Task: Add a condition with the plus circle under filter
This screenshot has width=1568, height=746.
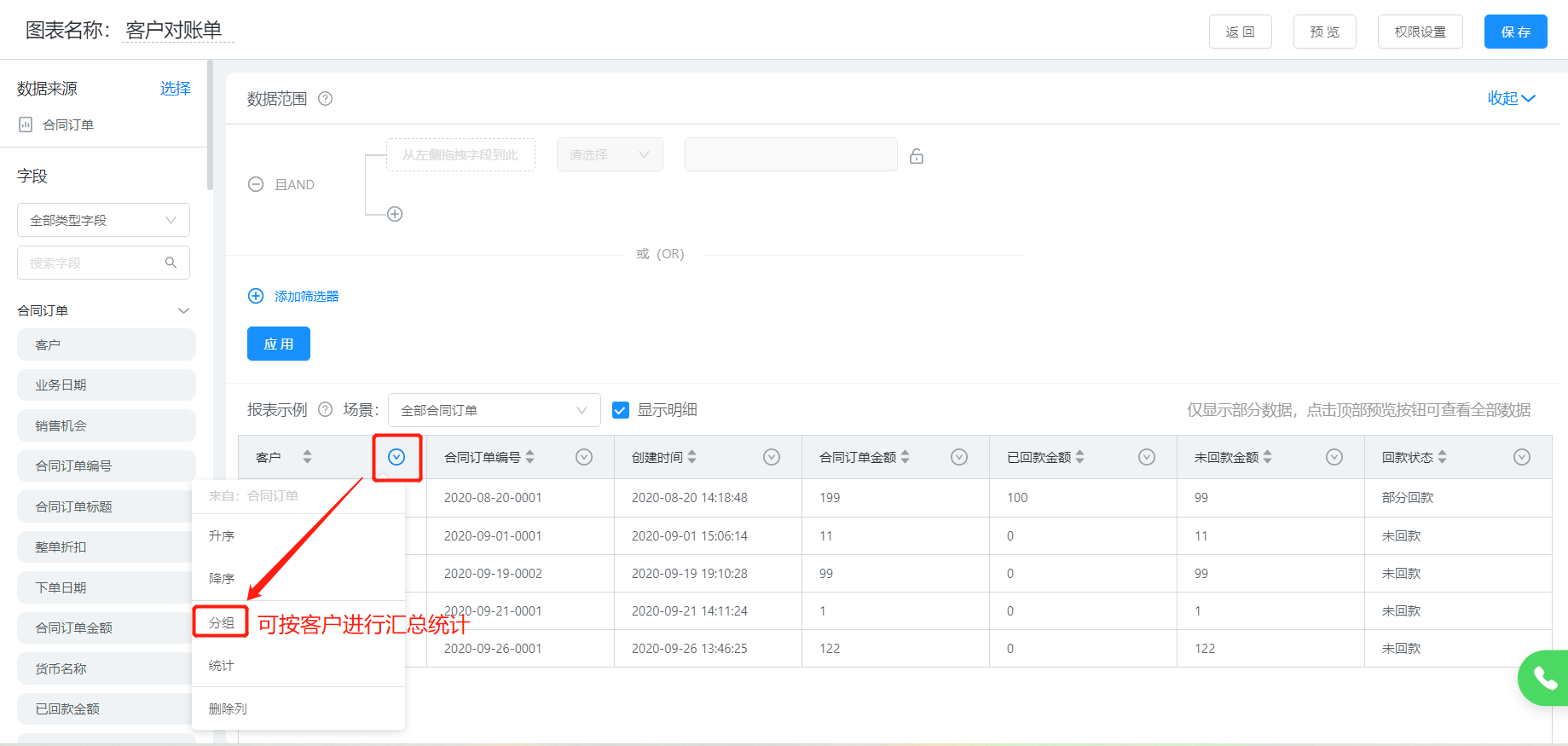Action: 395,214
